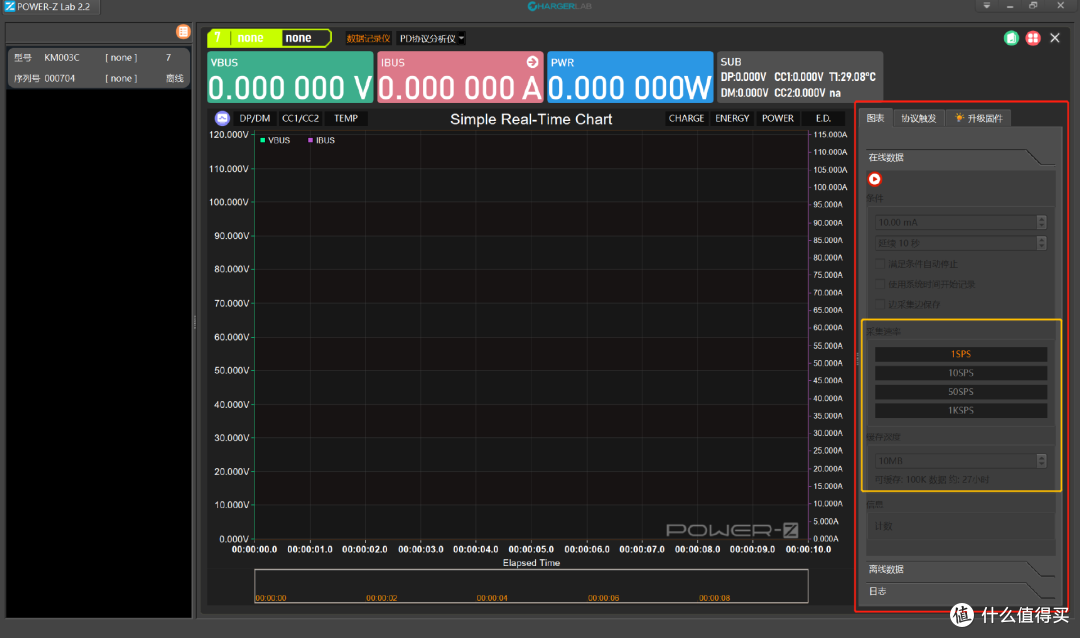The image size is (1080, 638).
Task: Click the IBUS direction arrow icon
Action: (532, 62)
